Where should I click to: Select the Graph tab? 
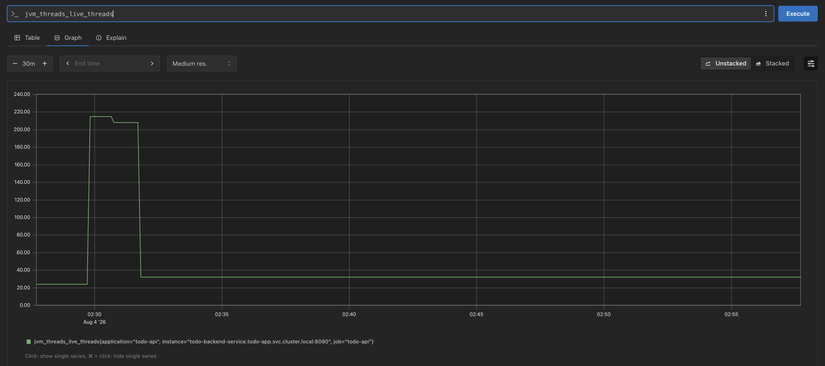coord(68,38)
